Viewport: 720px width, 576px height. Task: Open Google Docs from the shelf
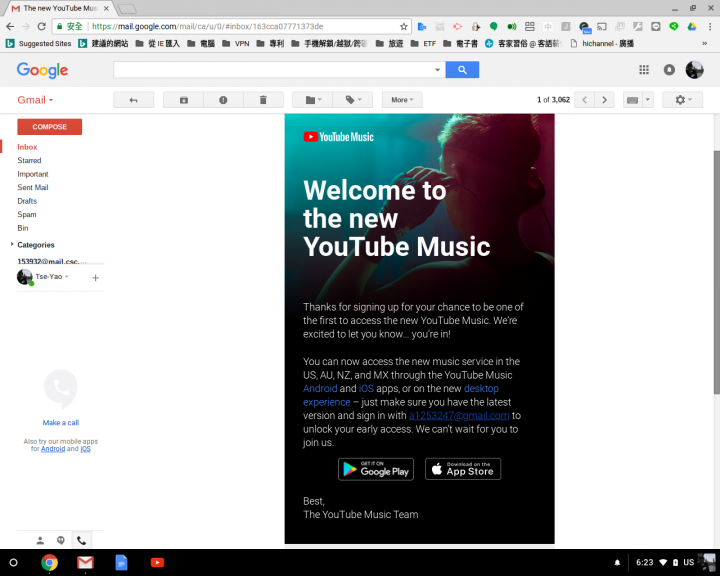coord(121,563)
